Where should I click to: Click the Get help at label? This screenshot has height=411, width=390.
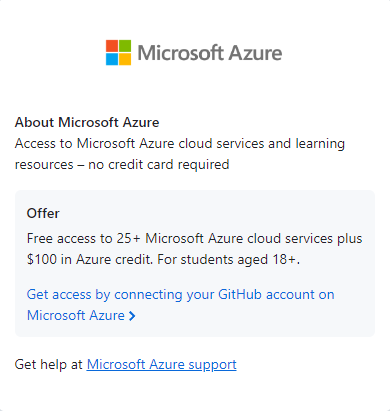click(x=49, y=365)
